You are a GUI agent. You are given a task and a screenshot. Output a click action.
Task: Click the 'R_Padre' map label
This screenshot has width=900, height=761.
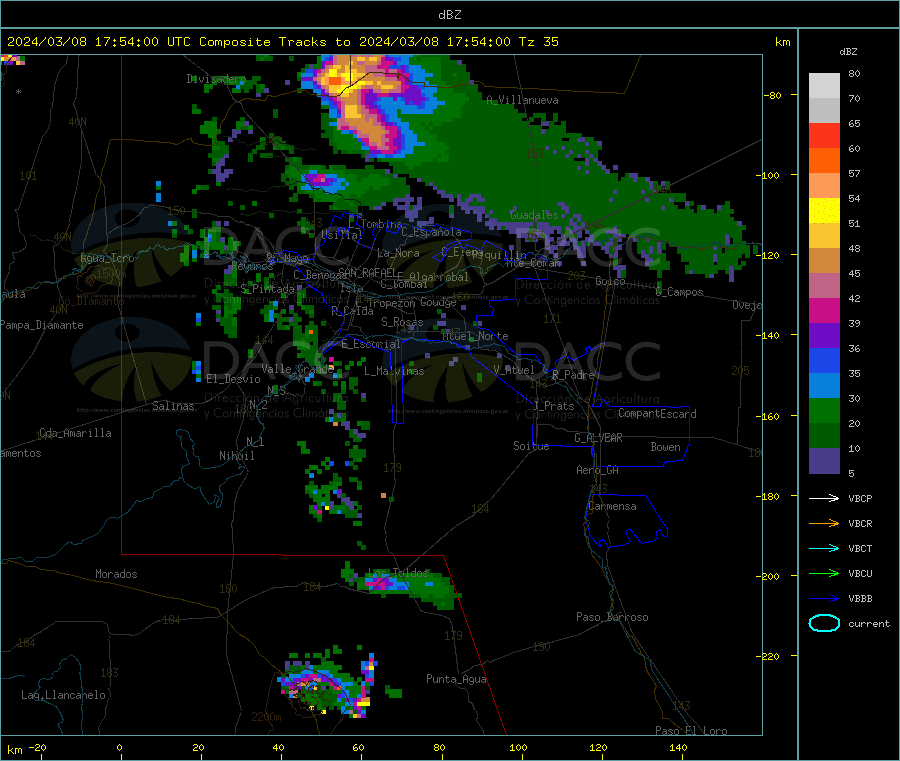point(573,375)
